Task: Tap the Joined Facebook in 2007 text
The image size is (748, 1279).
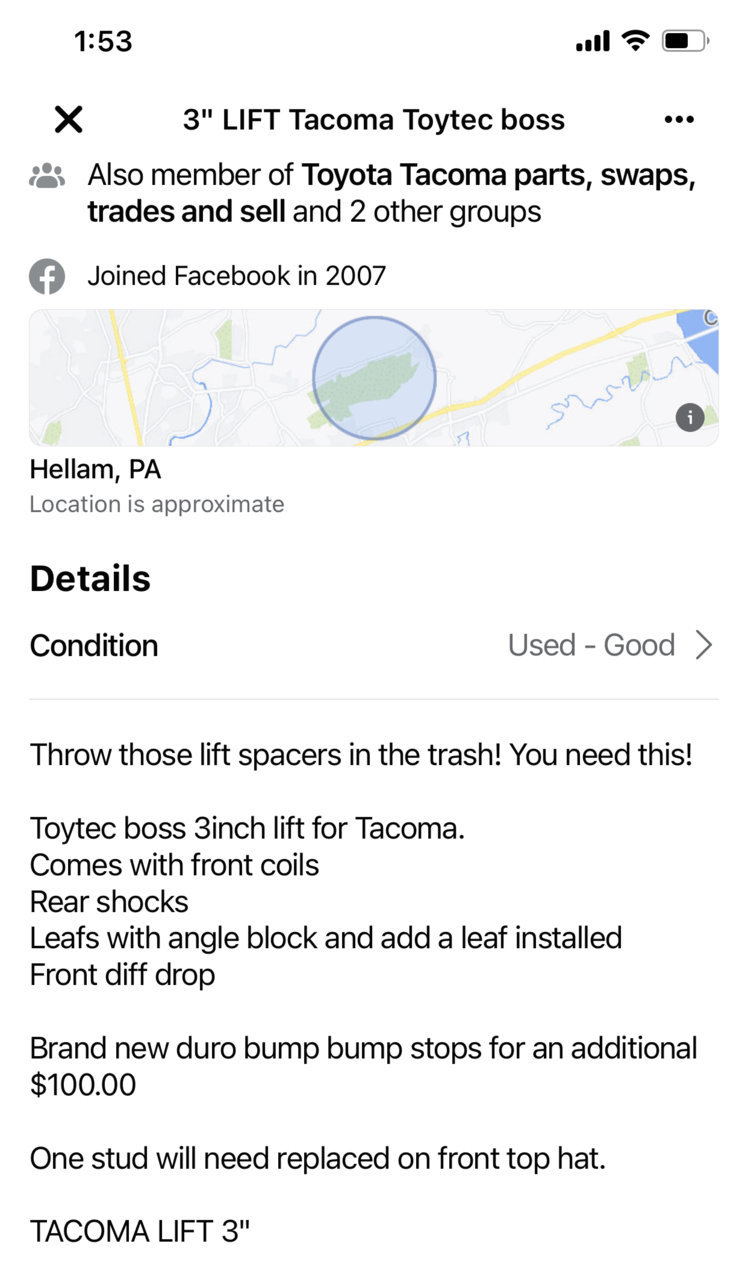Action: click(237, 276)
